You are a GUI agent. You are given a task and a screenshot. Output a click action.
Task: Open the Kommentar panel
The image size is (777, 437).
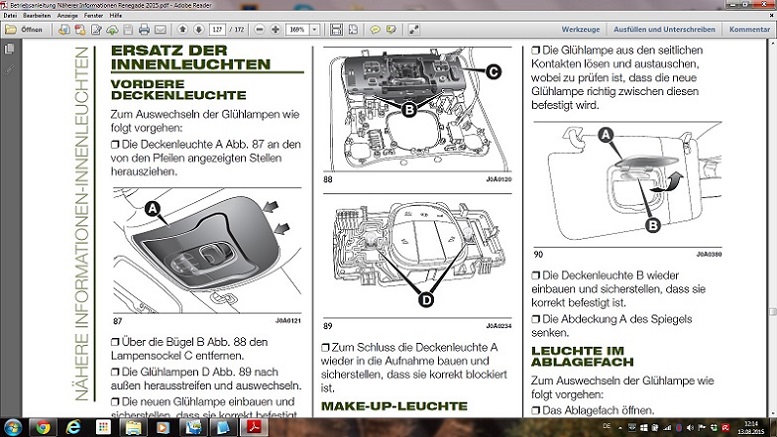pos(749,30)
